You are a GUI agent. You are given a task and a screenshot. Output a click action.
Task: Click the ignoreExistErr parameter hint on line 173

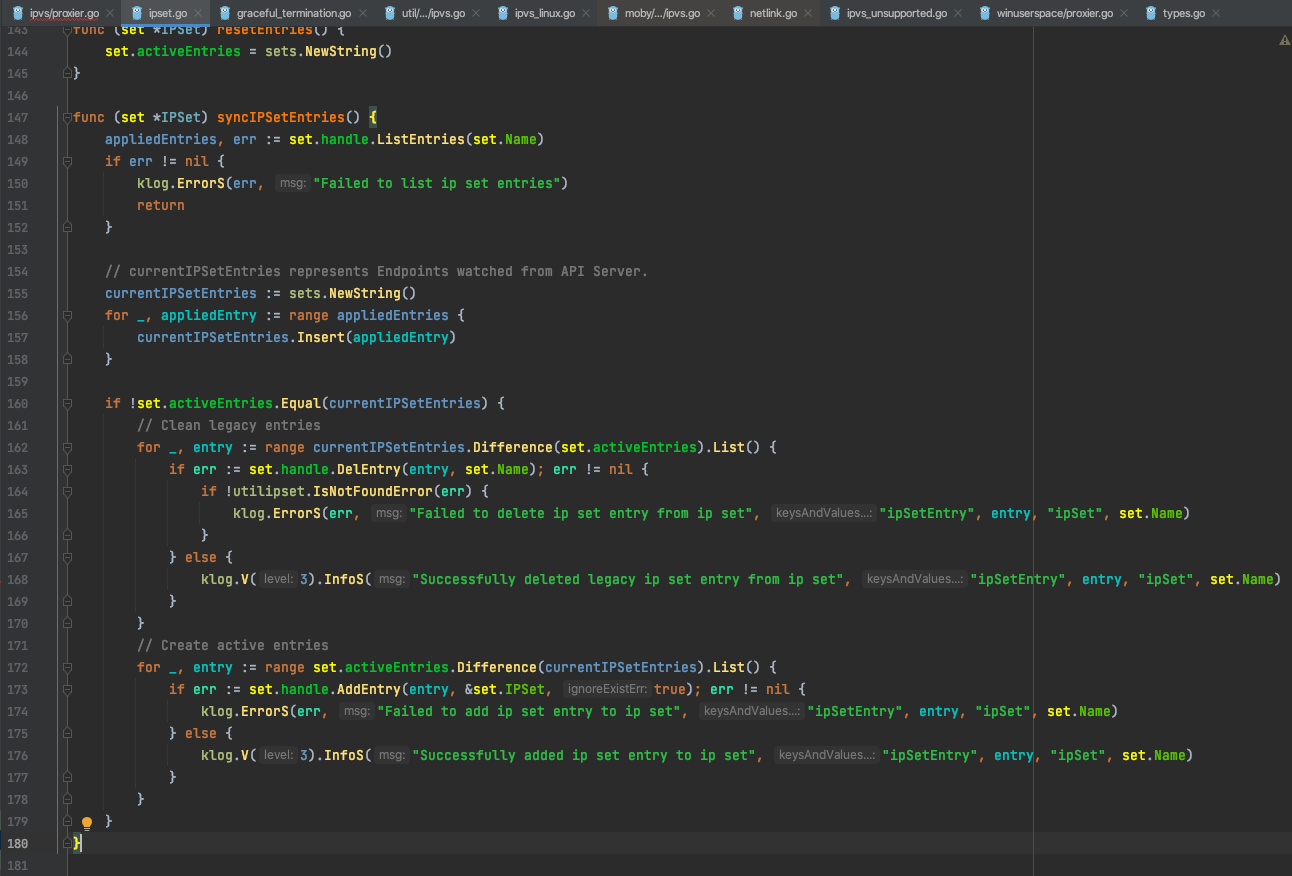click(608, 689)
